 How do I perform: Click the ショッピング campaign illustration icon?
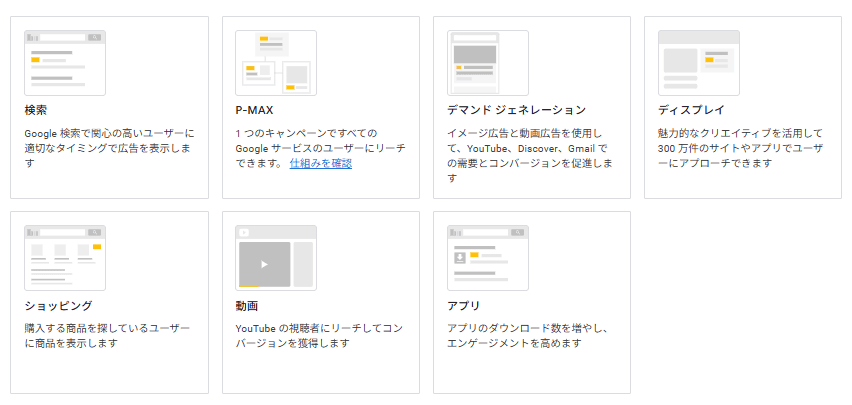pyautogui.click(x=65, y=258)
